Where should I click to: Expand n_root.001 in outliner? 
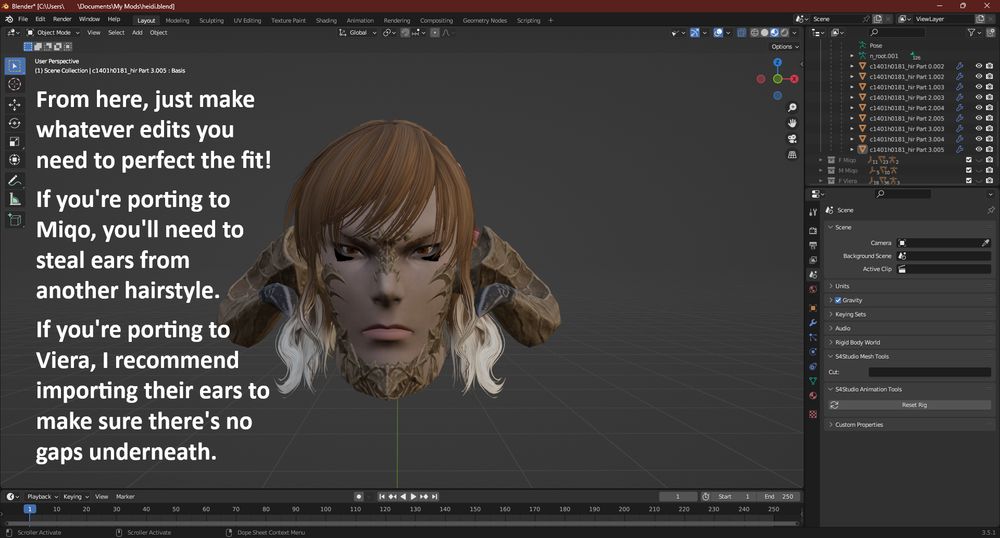point(852,56)
